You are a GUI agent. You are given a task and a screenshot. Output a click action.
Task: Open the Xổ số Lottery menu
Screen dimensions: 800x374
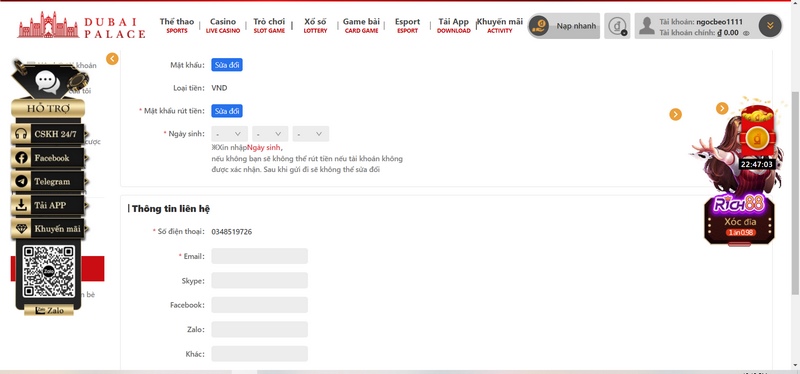(x=315, y=26)
